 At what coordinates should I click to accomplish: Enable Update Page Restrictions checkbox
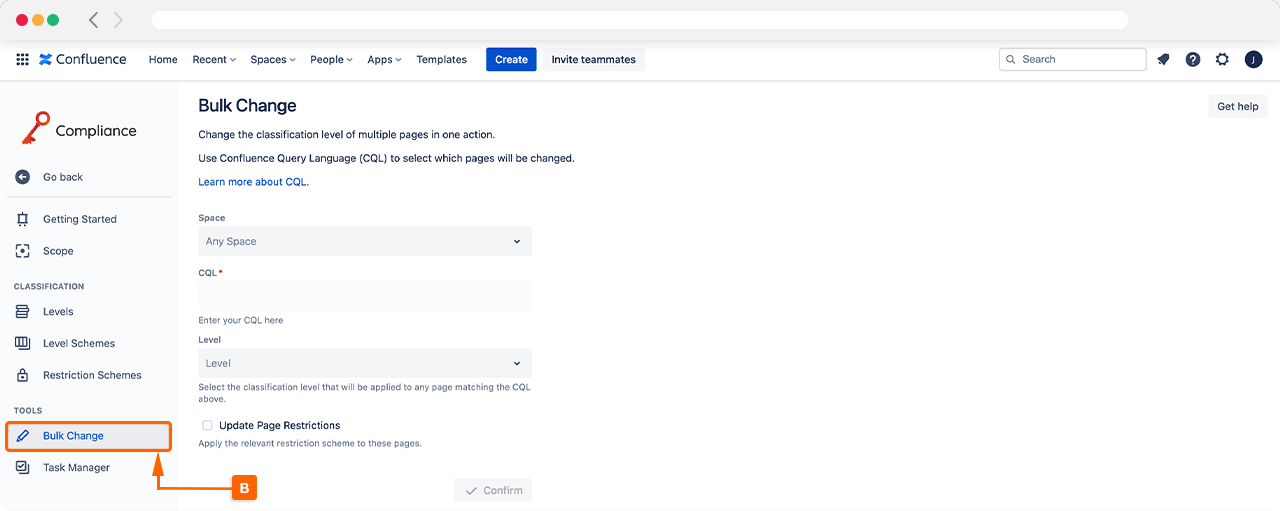[208, 425]
